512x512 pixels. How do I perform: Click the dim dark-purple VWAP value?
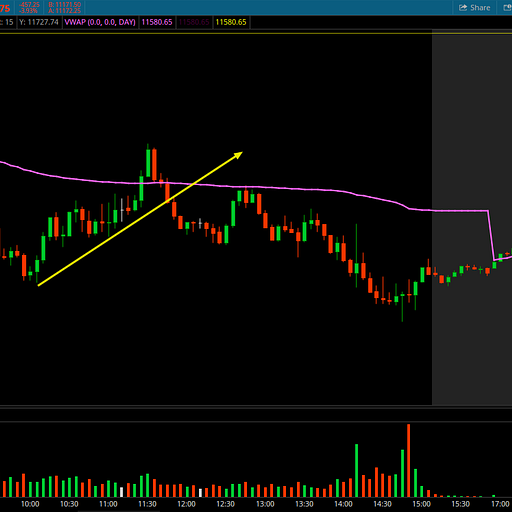194,22
